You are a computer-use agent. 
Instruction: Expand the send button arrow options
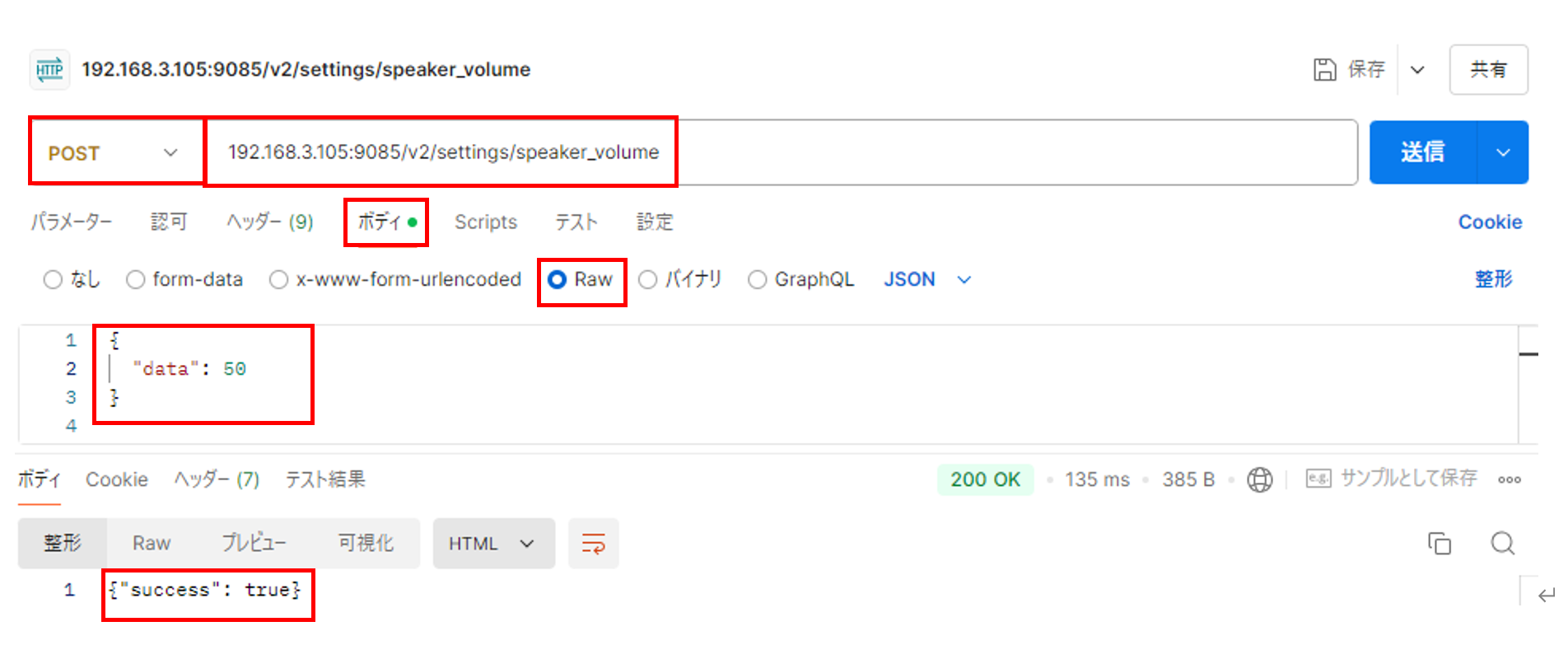1503,152
